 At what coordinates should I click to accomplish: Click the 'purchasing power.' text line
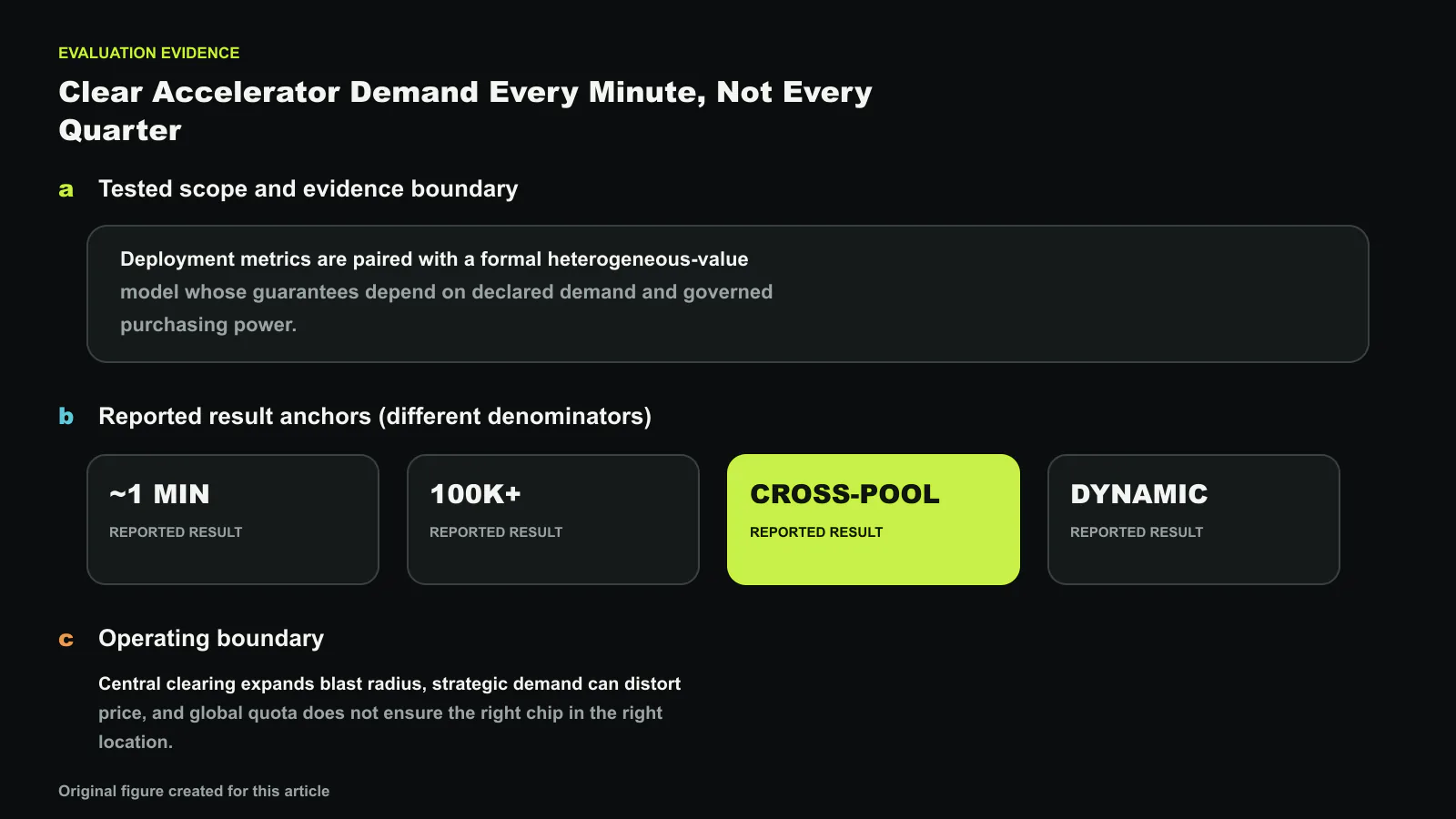[208, 325]
